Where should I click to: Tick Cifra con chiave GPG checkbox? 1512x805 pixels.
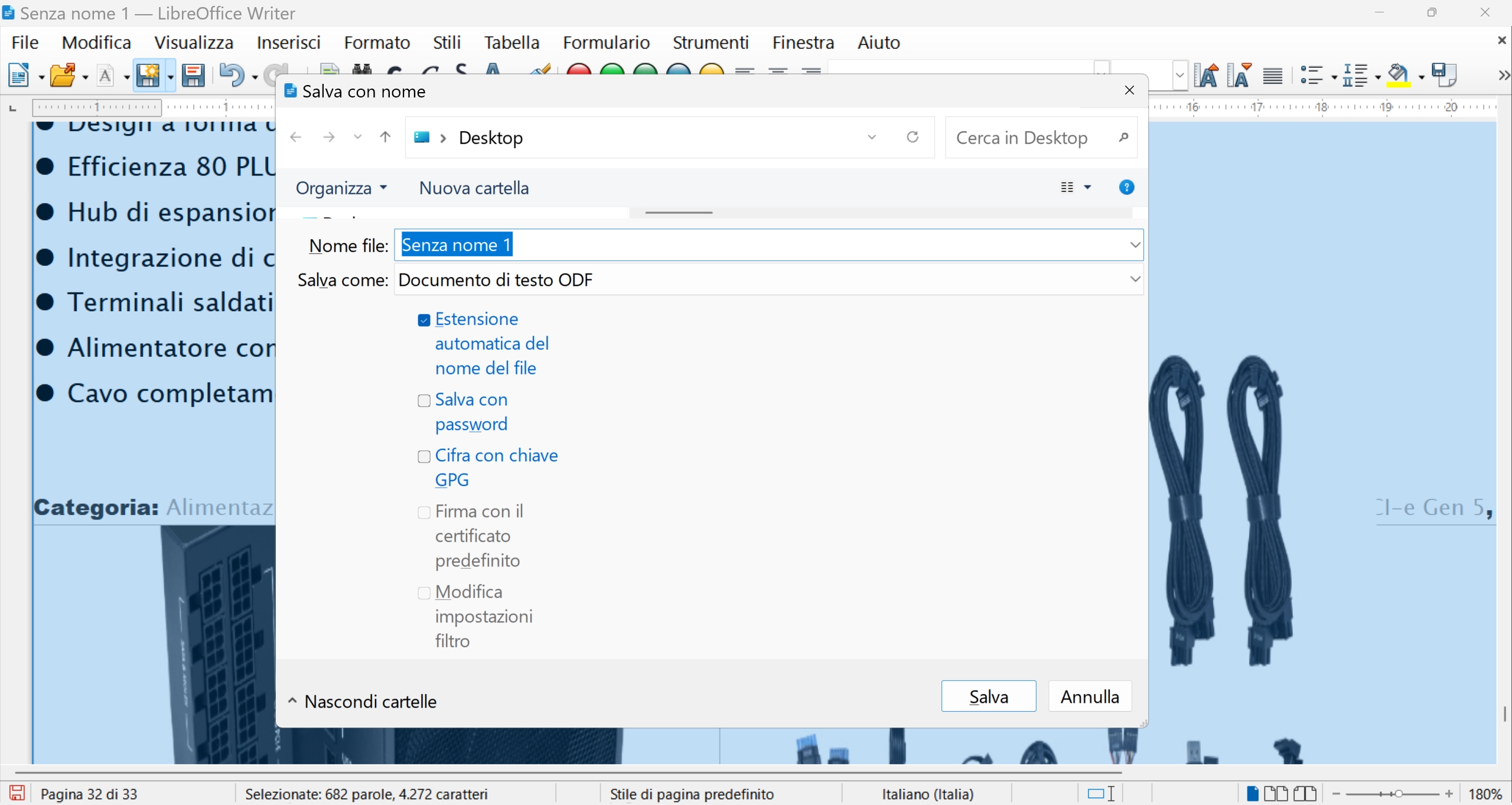pos(423,457)
